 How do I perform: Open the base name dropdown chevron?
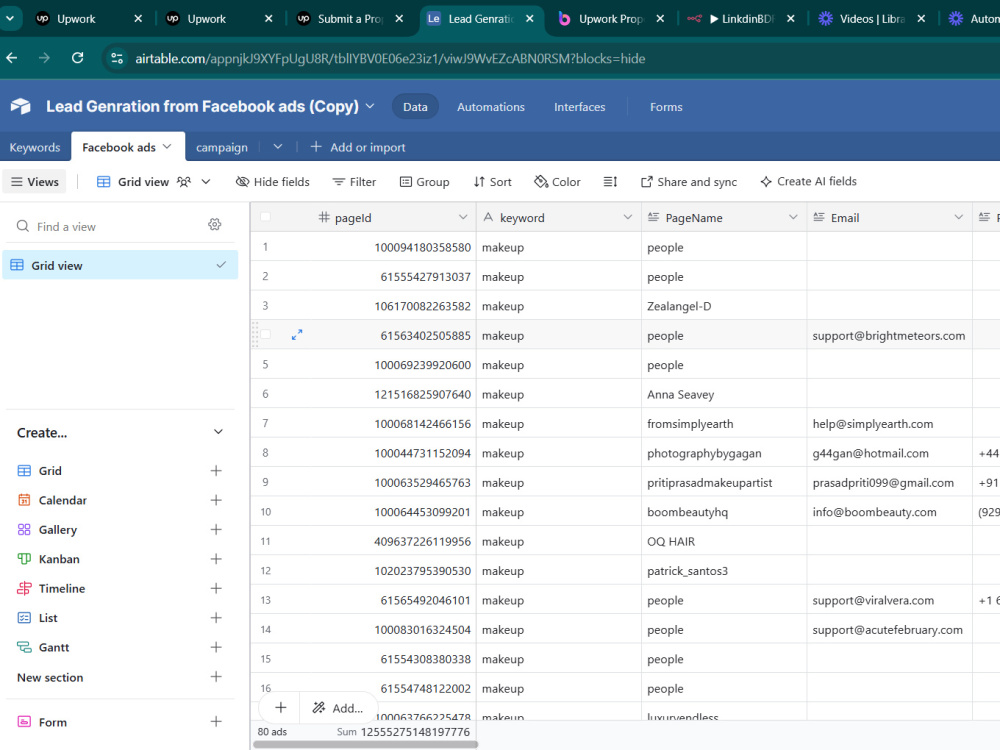click(x=370, y=106)
